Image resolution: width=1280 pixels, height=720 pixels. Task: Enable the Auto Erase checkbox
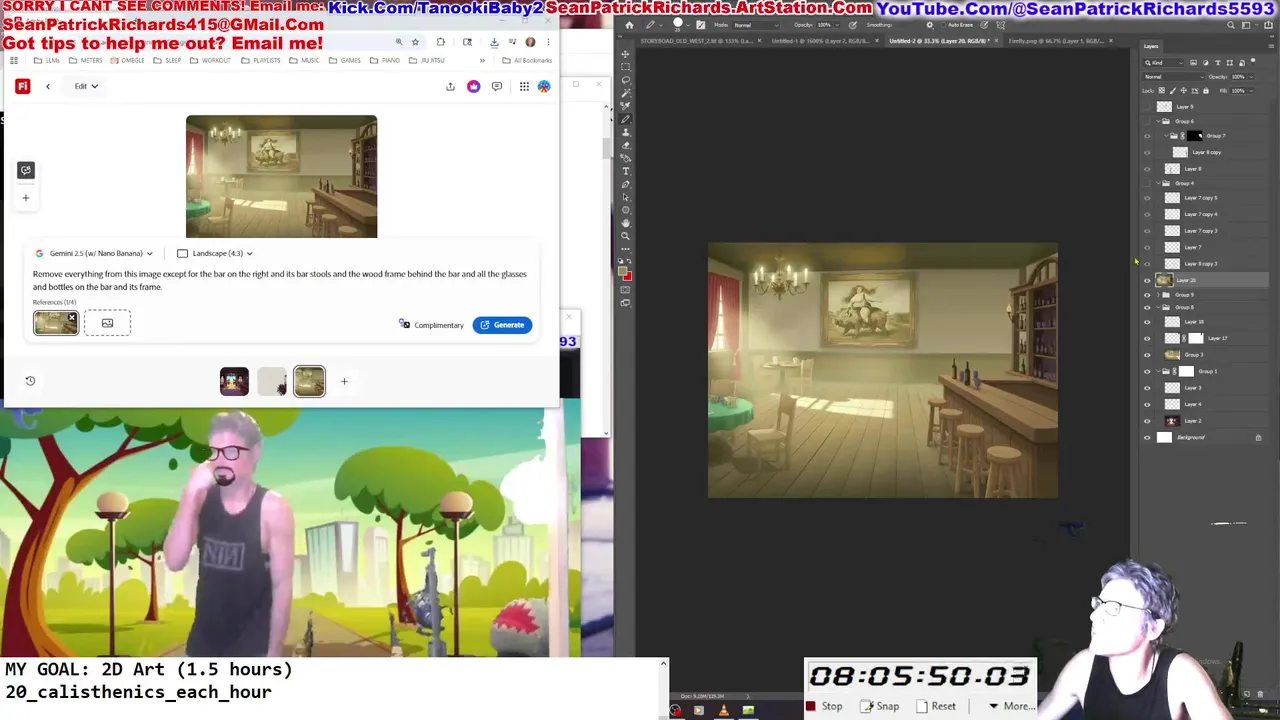pyautogui.click(x=943, y=25)
